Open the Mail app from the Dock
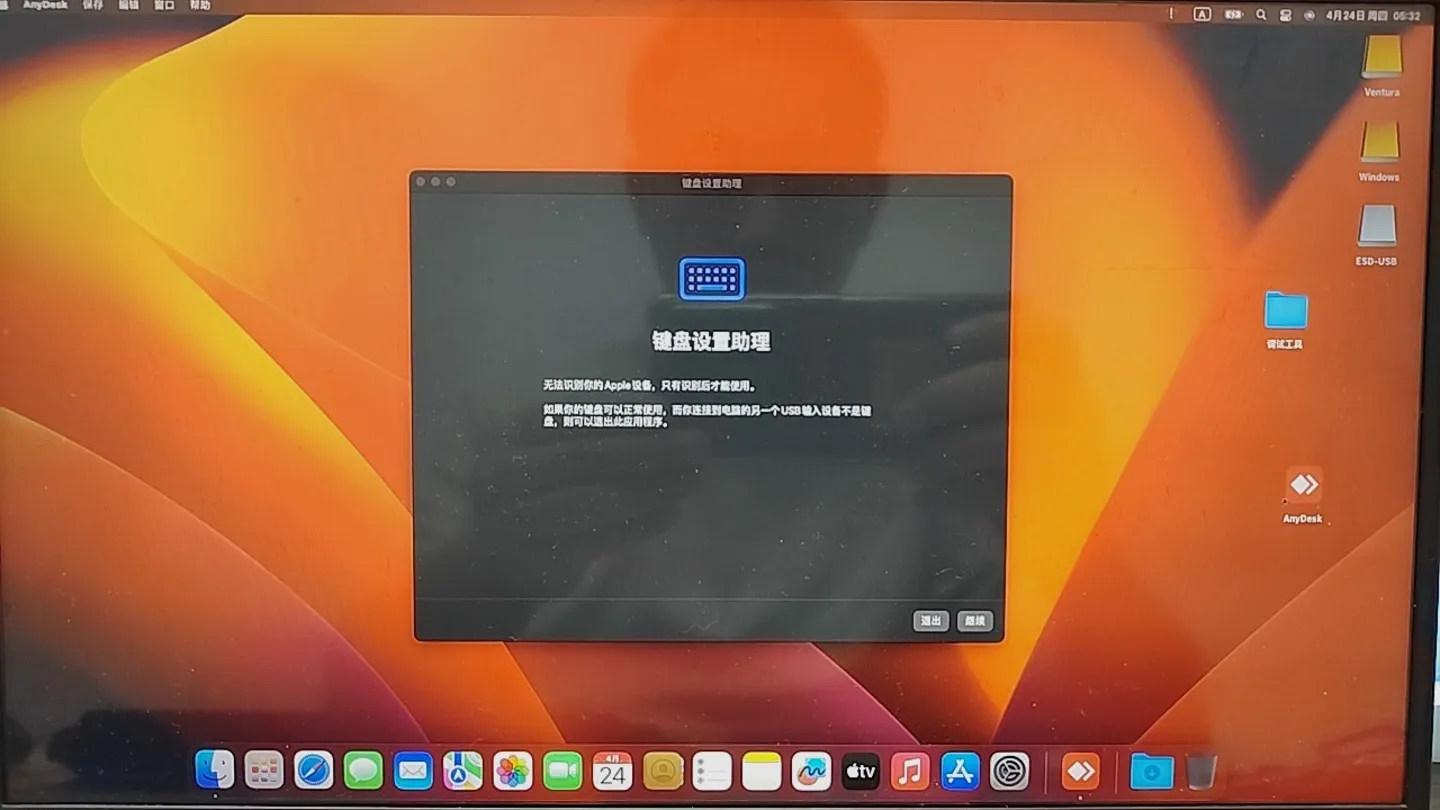This screenshot has width=1440, height=810. pos(413,770)
